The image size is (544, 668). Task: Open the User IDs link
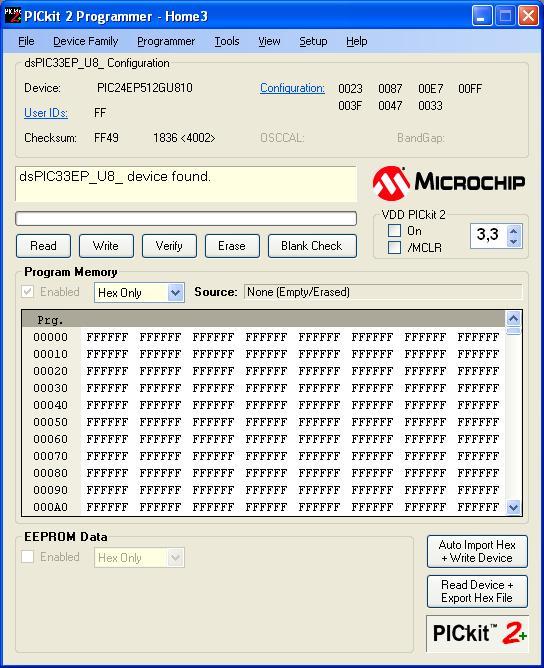pos(46,113)
